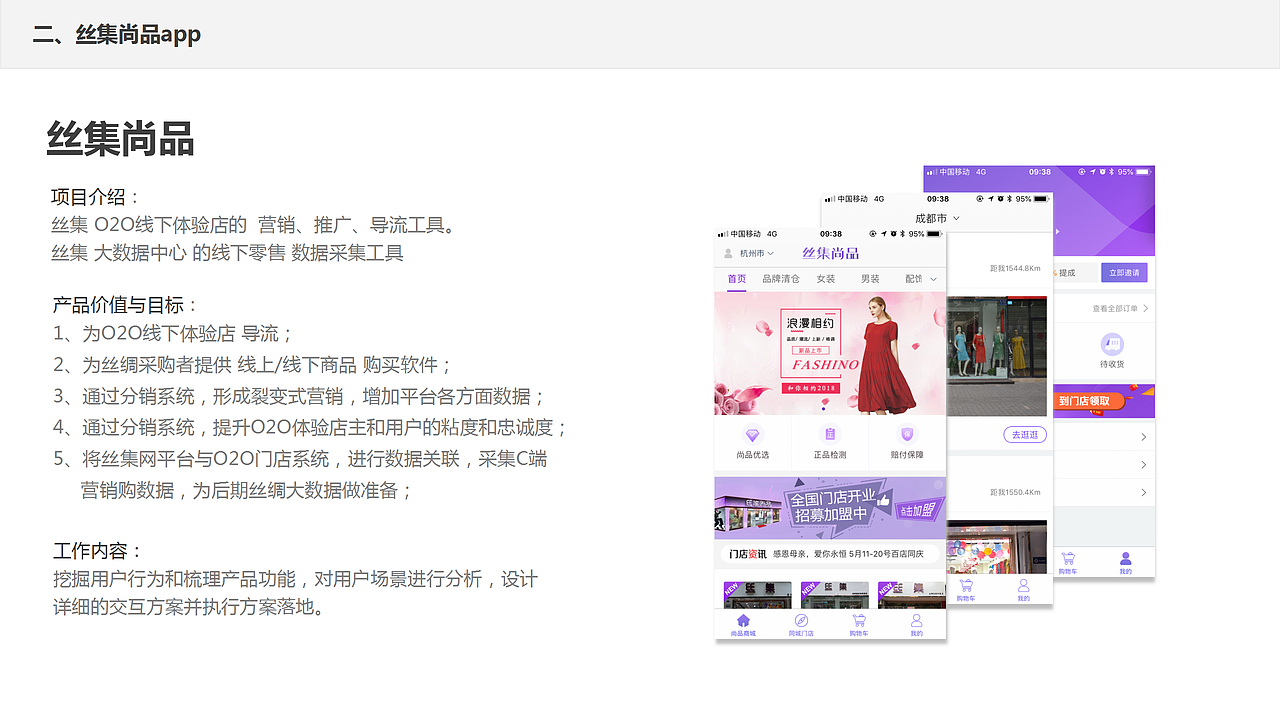
Task: Select the 首页 tab
Action: (x=737, y=279)
